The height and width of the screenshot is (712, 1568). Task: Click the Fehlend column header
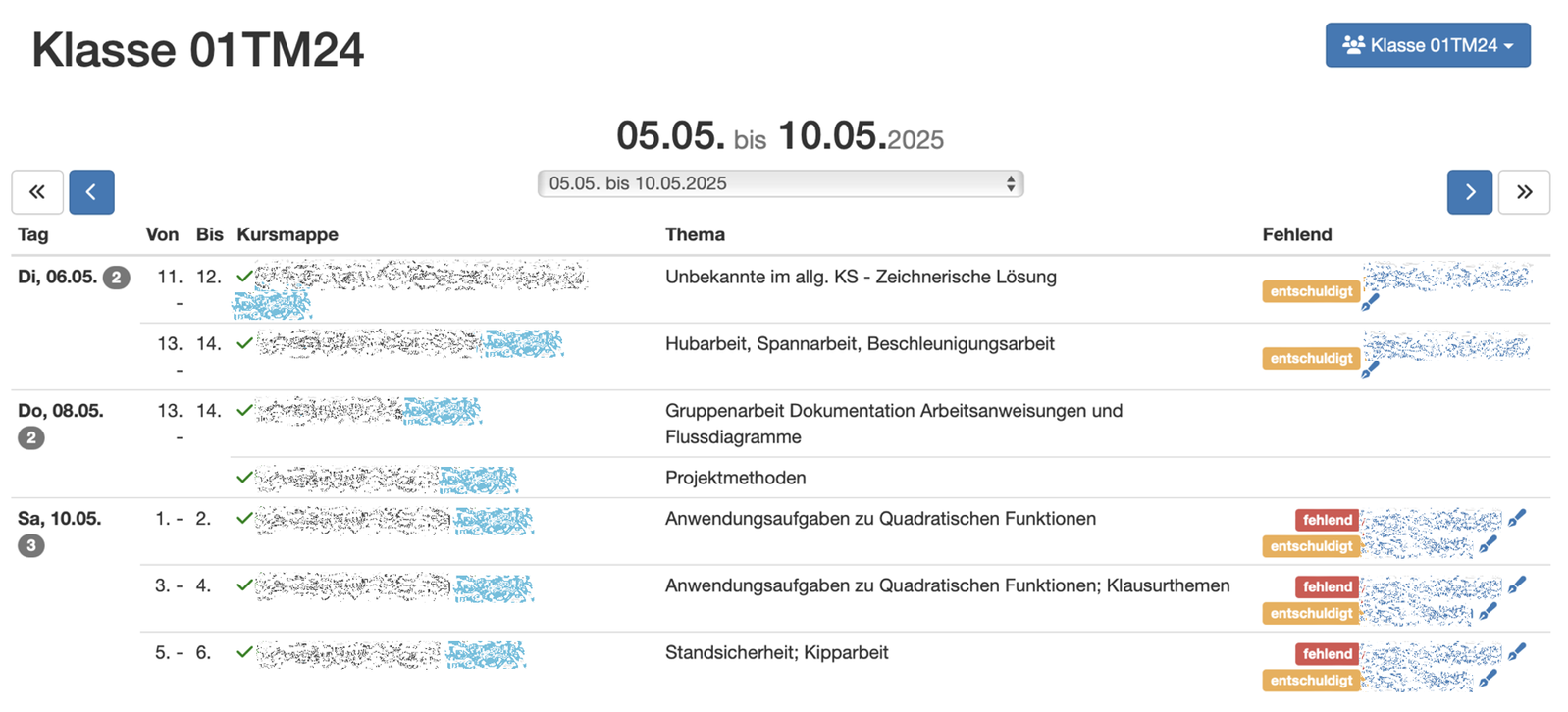point(1296,234)
